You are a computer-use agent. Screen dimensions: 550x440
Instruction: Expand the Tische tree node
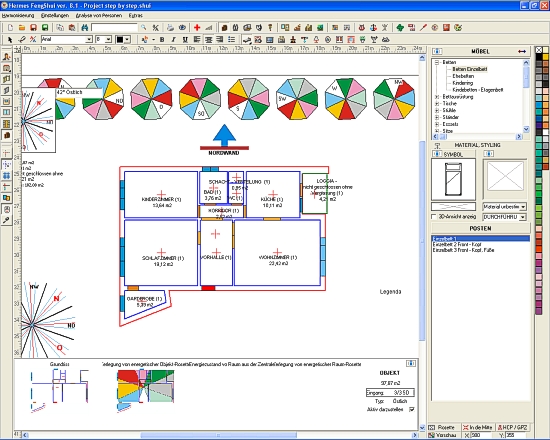click(x=437, y=104)
